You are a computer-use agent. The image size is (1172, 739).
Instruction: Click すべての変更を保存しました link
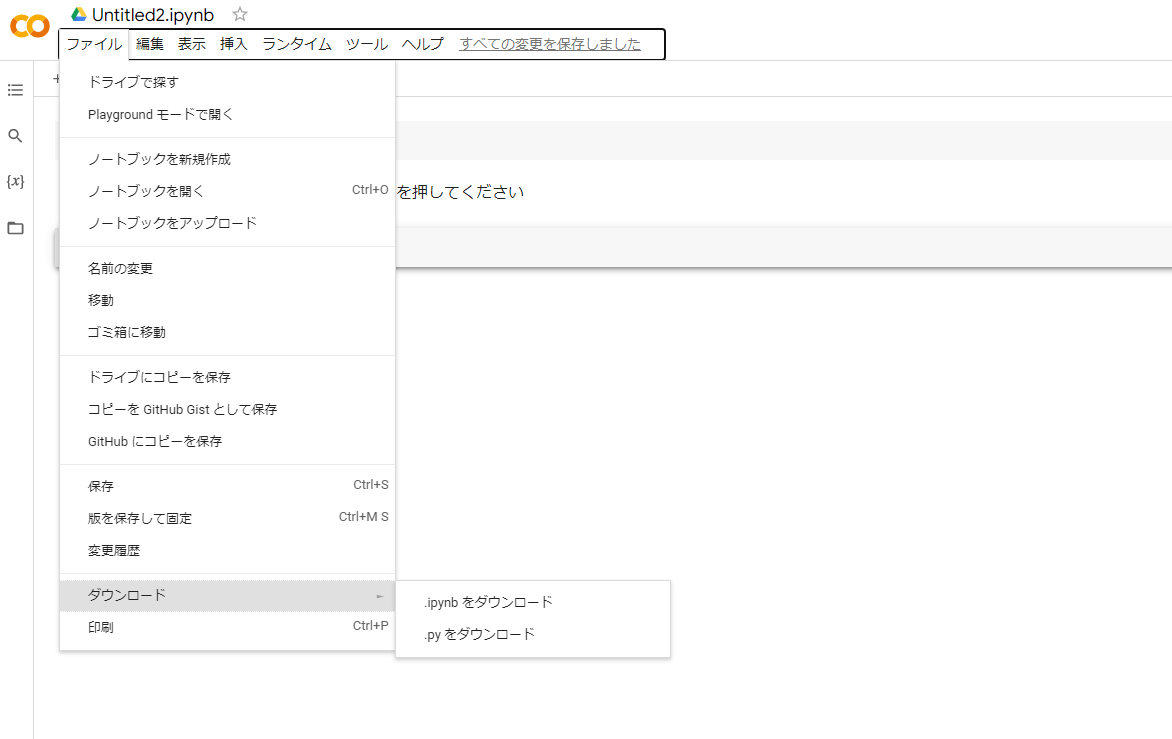550,44
